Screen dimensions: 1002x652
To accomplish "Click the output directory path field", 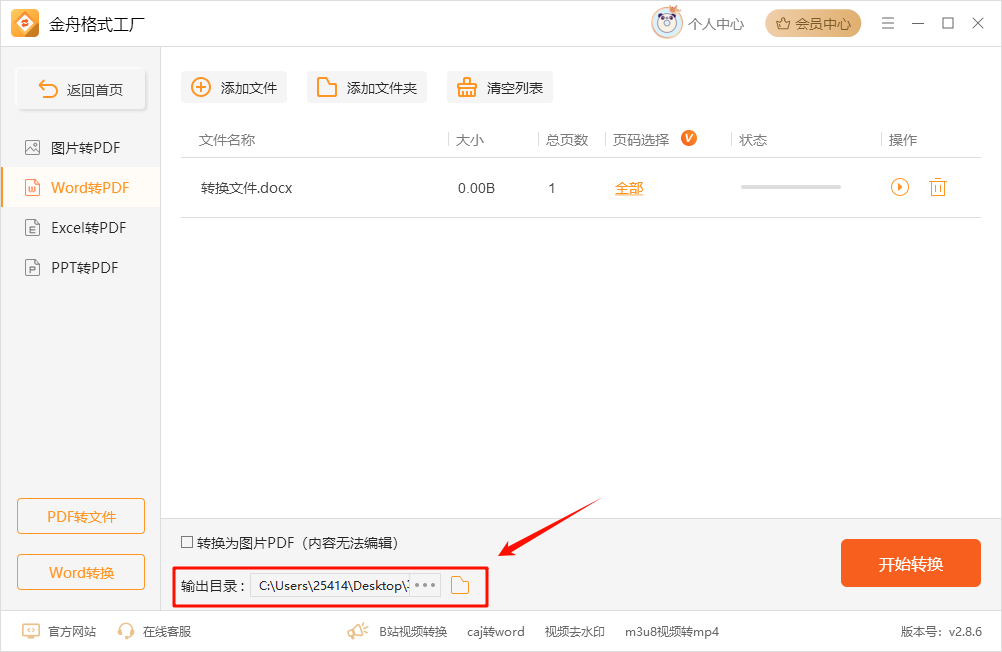I will [x=330, y=586].
